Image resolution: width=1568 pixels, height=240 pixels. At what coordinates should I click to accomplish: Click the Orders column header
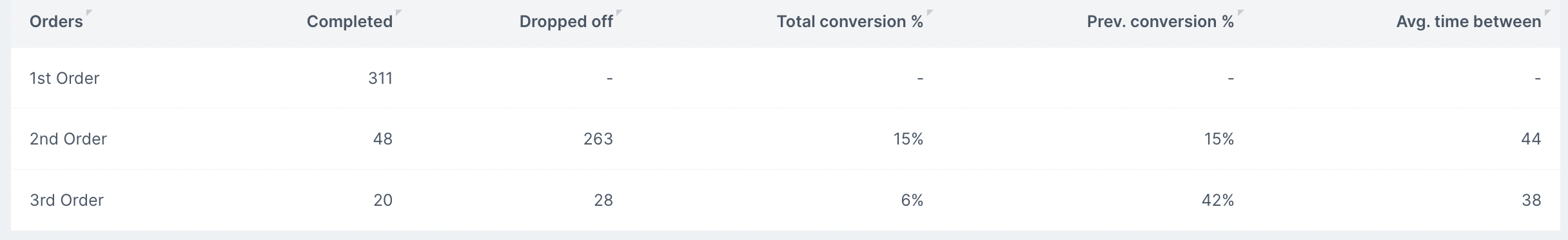[x=56, y=22]
